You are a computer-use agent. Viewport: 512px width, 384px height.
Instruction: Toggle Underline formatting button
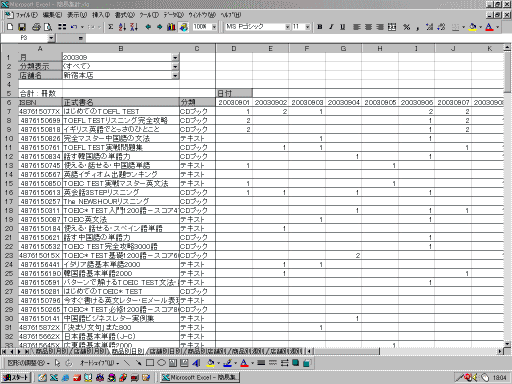click(342, 27)
